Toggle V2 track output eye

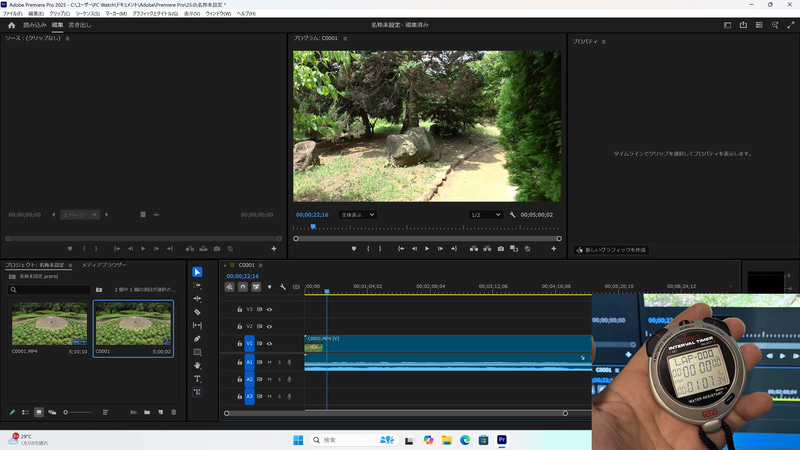[x=269, y=327]
